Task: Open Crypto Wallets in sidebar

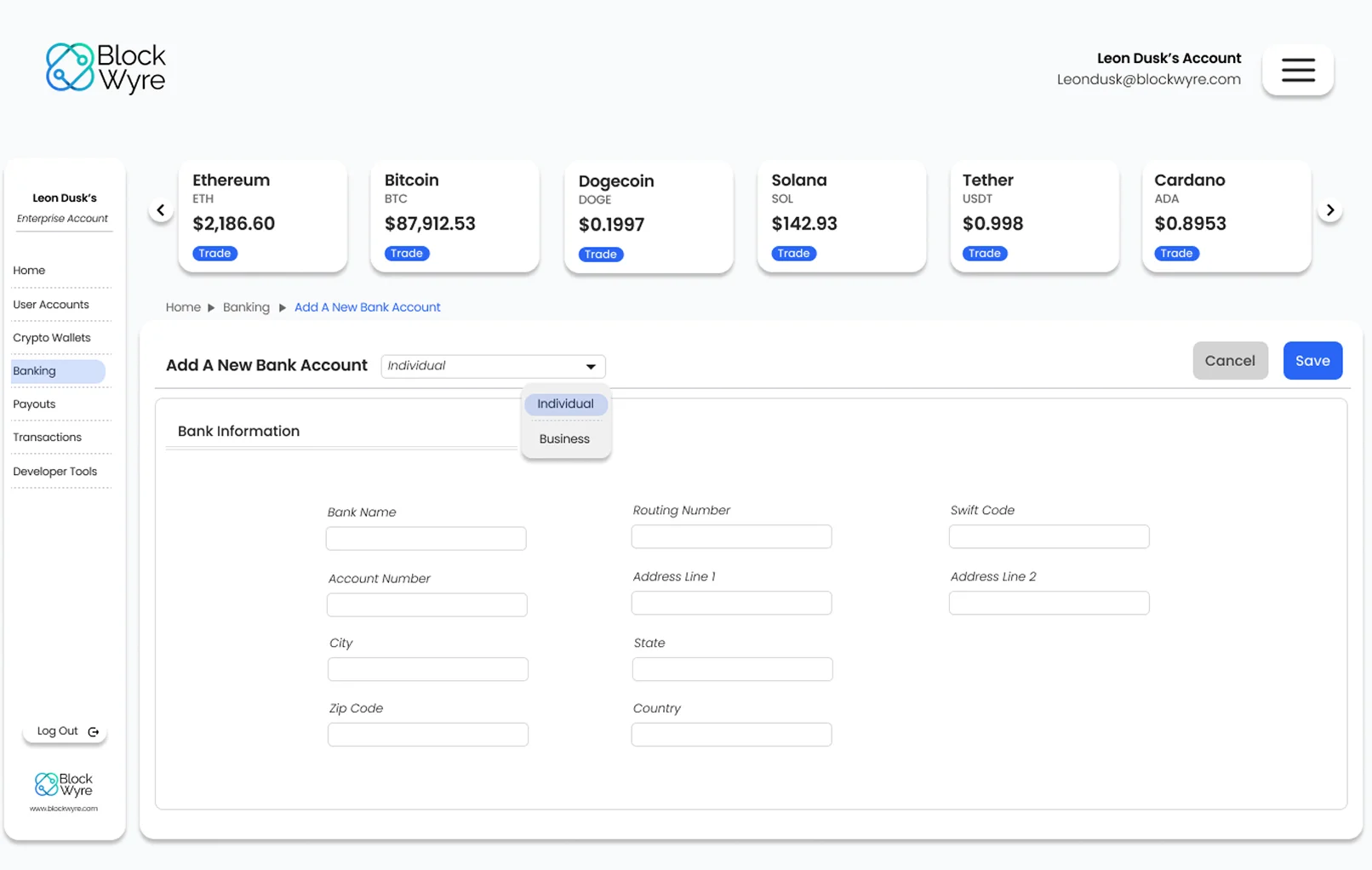Action: (x=52, y=338)
